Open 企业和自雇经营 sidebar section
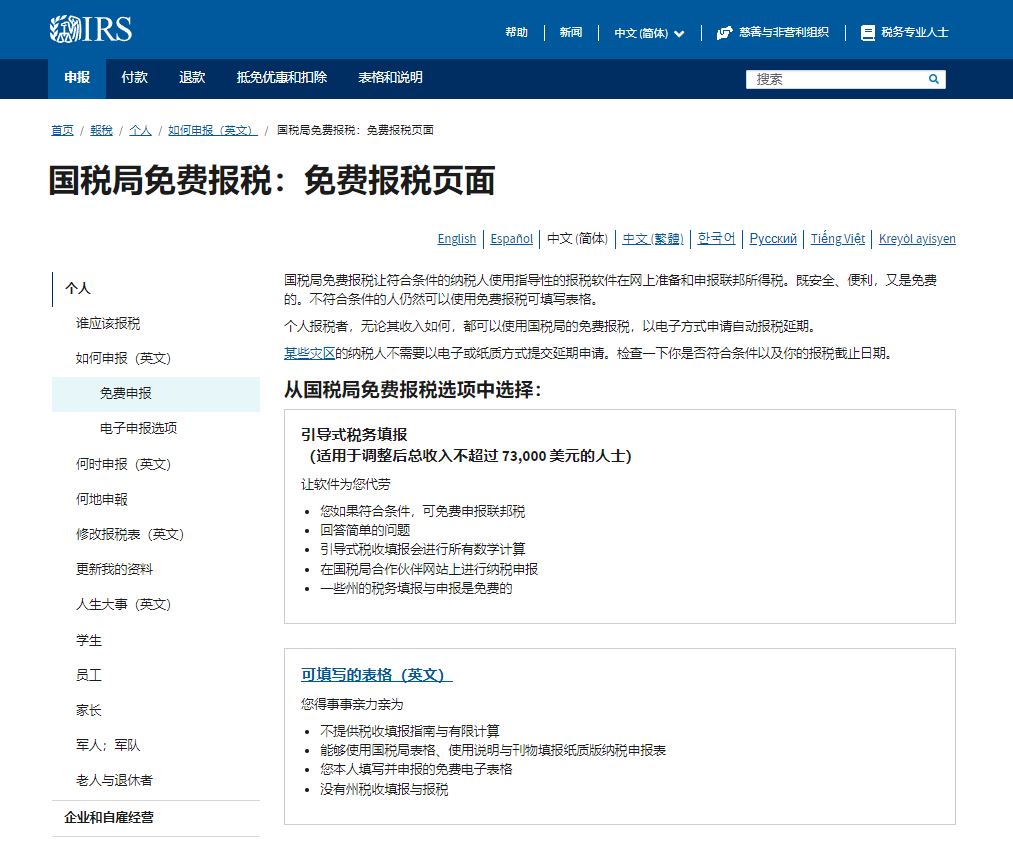1013x841 pixels. click(x=109, y=818)
